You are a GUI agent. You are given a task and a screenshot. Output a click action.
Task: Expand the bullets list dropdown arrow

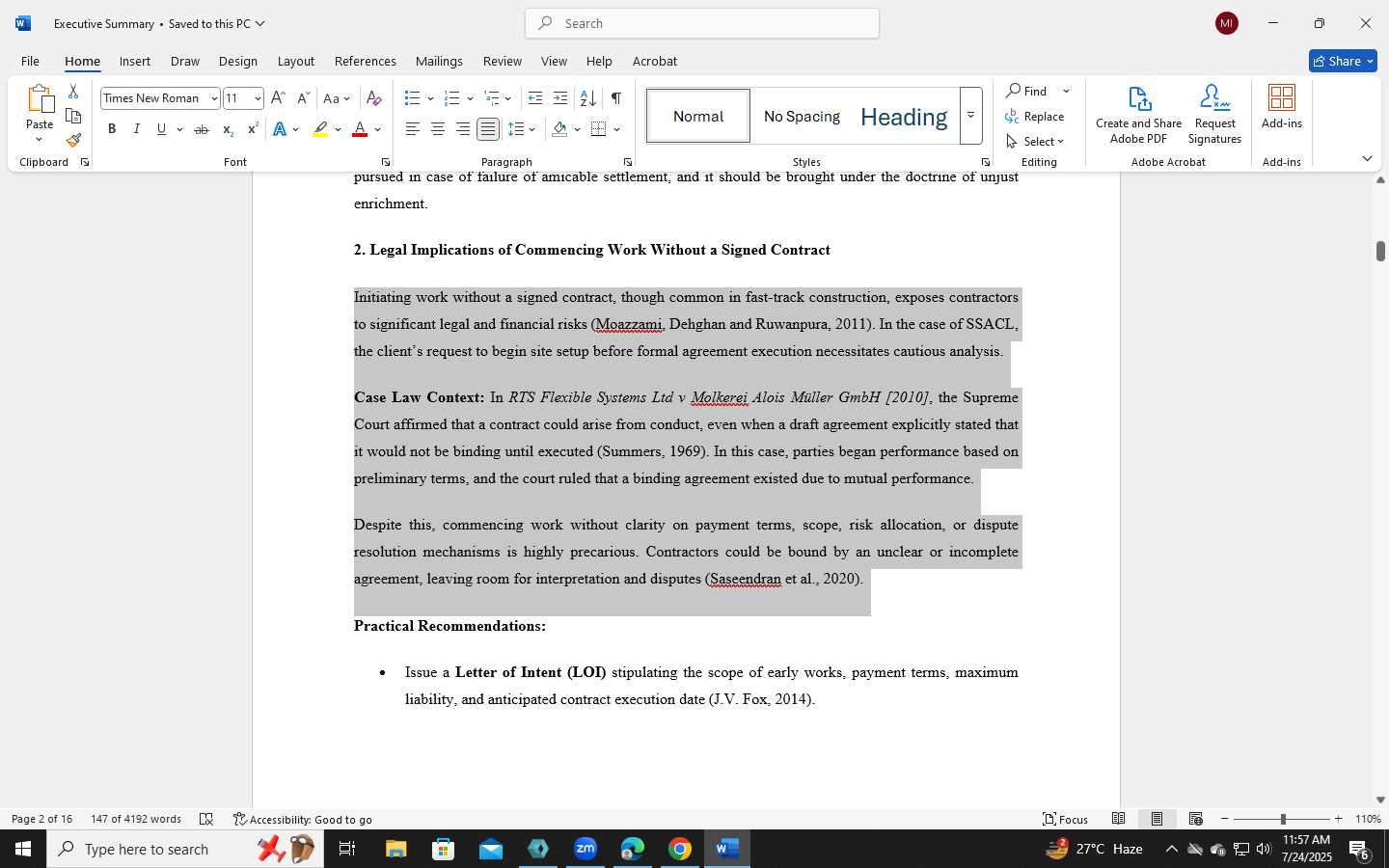click(430, 98)
